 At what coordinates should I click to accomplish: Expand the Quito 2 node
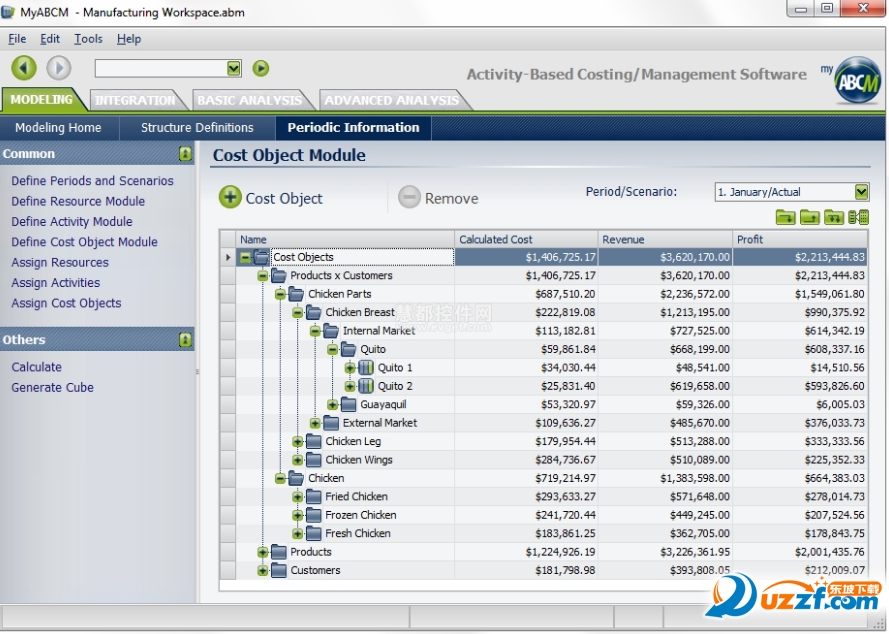pos(350,386)
